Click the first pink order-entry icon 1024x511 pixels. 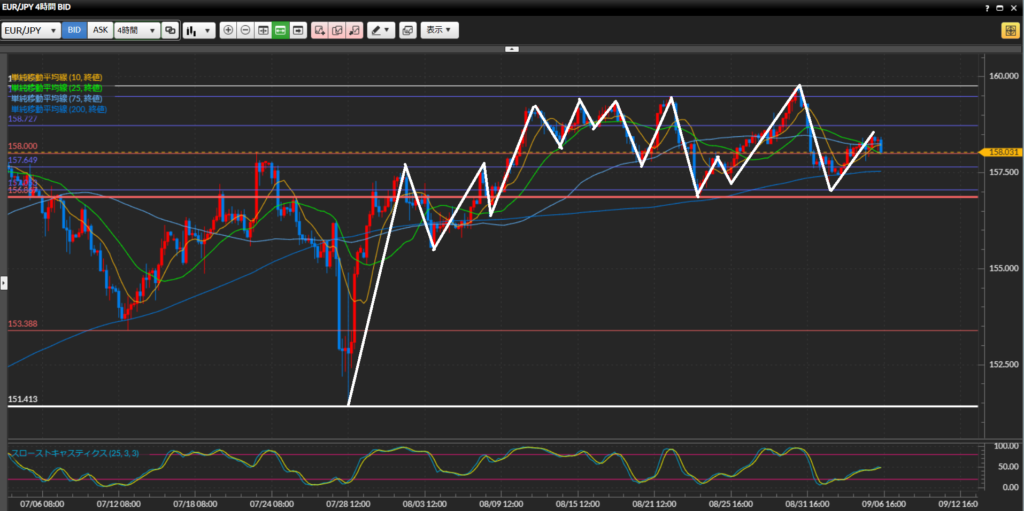tap(320, 30)
